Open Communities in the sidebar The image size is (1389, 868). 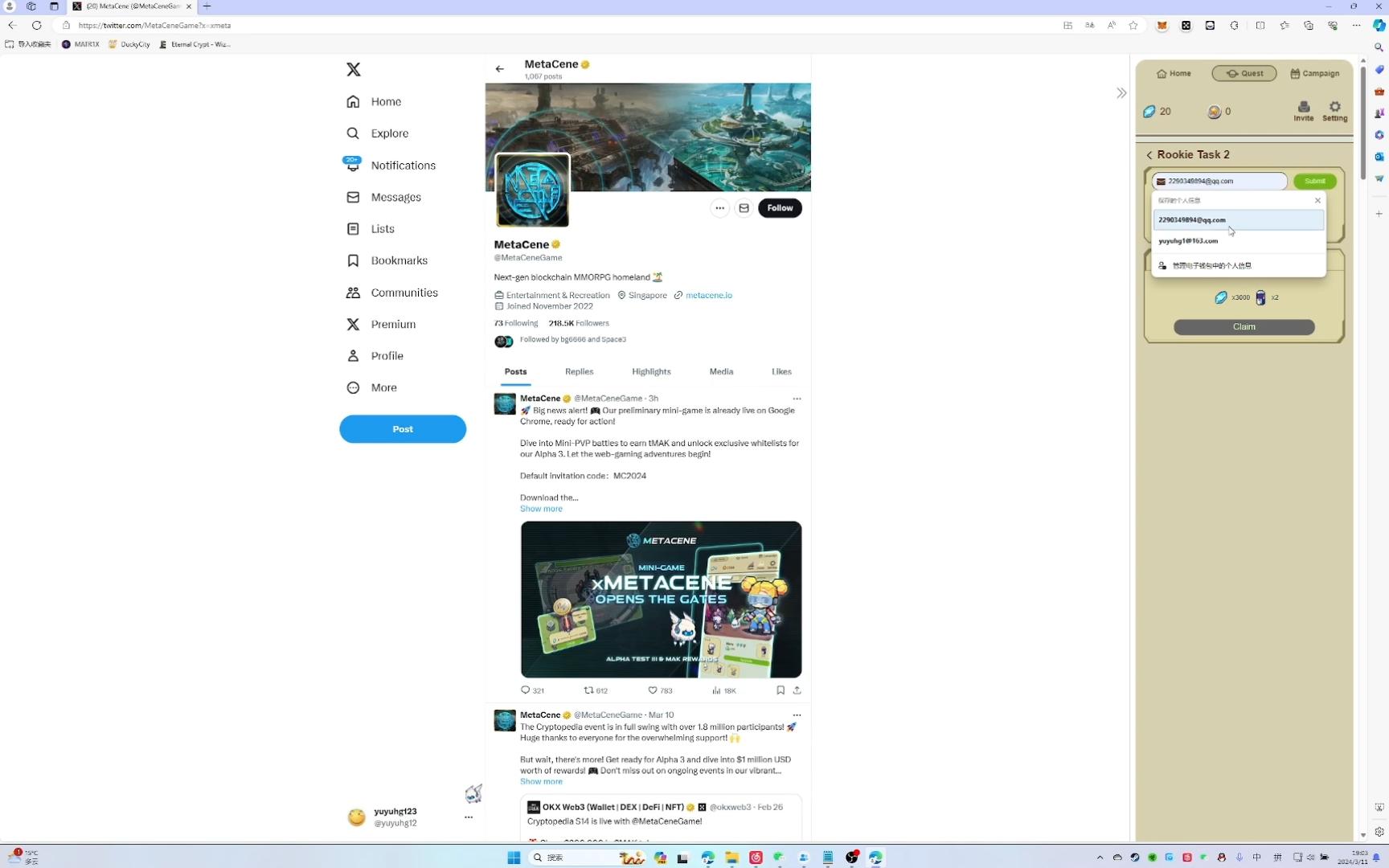392,293
